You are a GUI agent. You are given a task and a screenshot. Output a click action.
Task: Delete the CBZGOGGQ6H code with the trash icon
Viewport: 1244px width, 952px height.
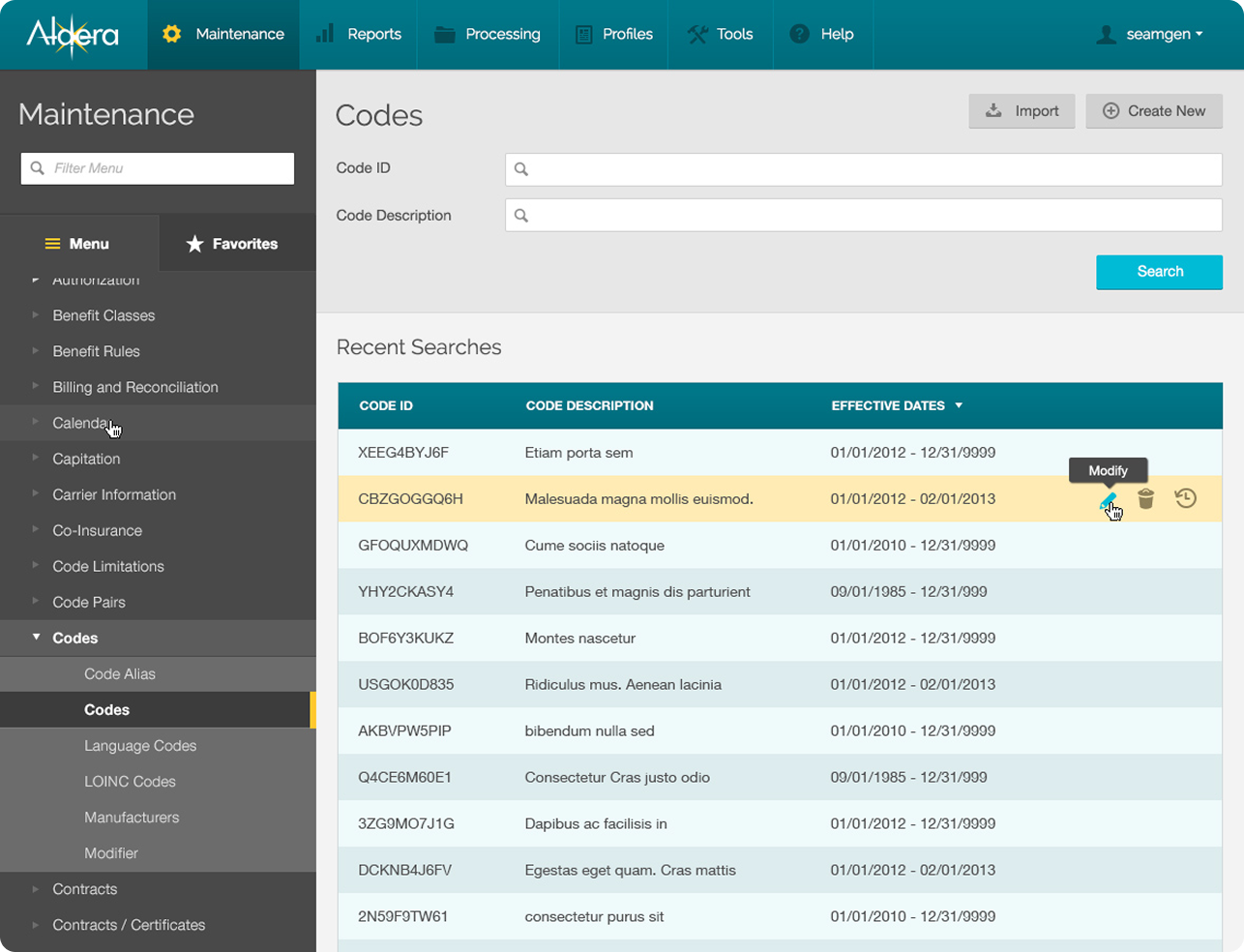(1146, 499)
